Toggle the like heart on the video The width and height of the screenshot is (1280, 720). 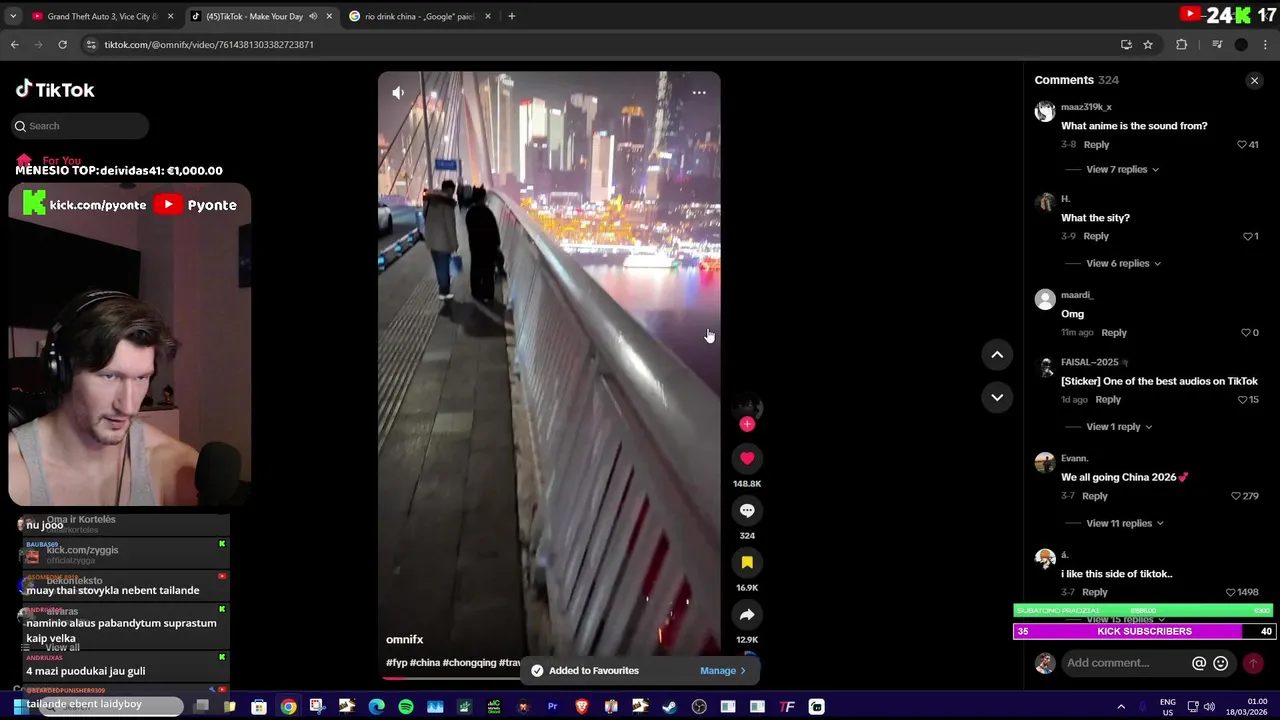(x=747, y=458)
